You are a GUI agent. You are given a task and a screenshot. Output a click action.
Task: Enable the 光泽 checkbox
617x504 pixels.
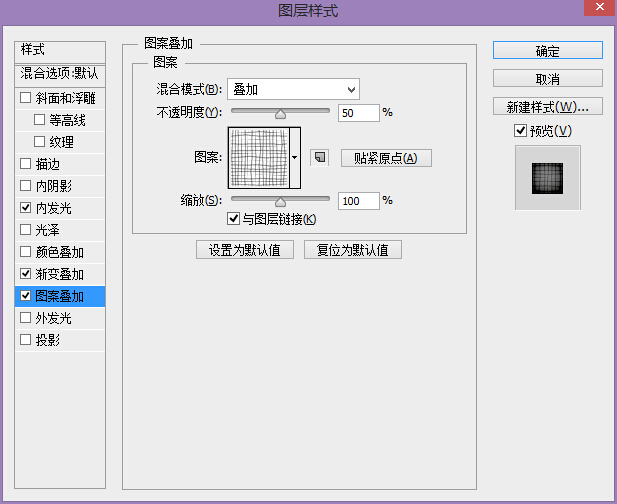pos(26,230)
